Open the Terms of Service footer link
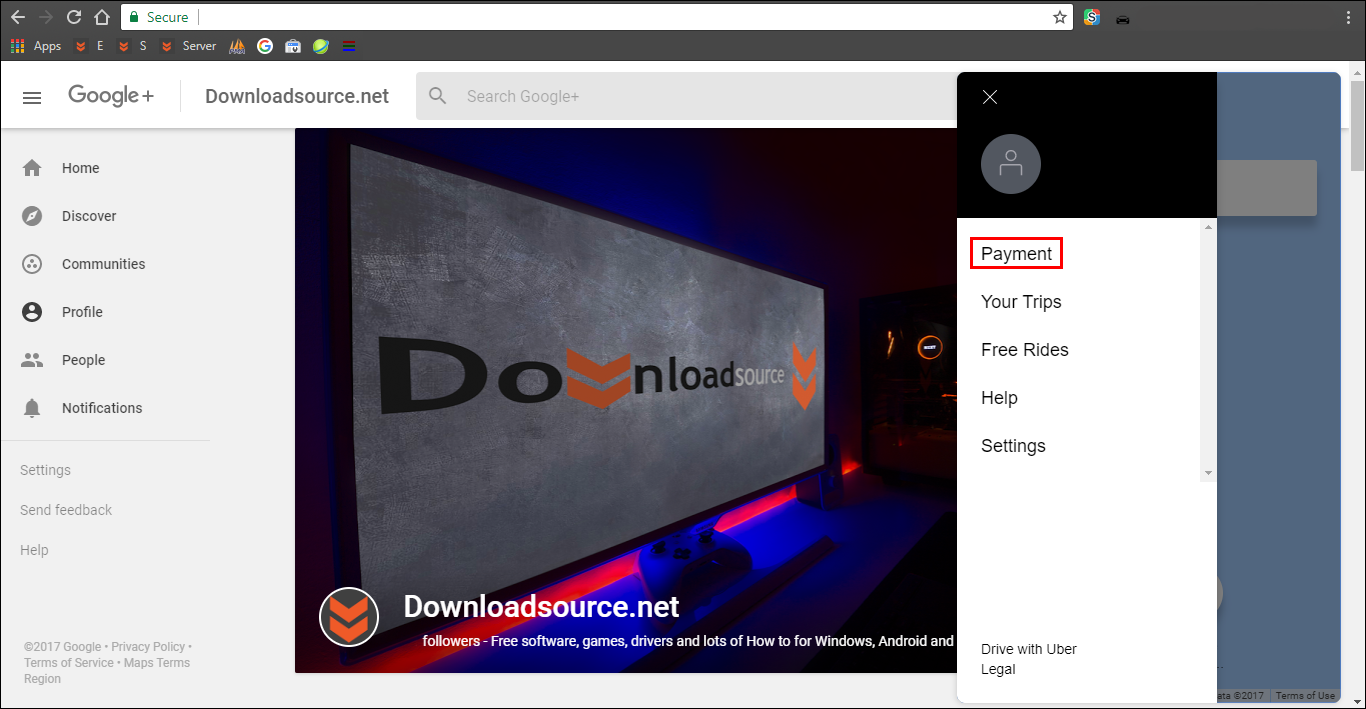 pos(69,663)
